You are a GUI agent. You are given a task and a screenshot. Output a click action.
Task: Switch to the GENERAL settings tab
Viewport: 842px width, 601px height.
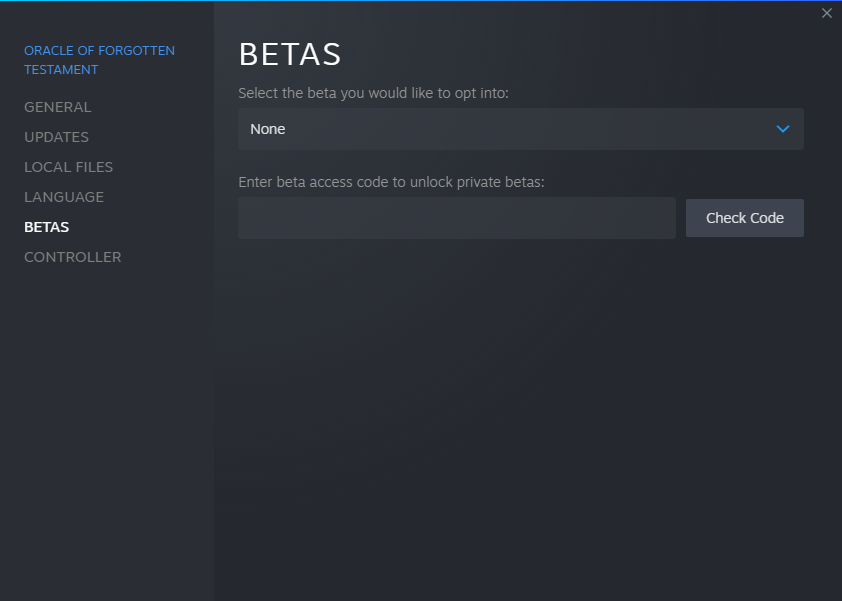coord(57,107)
